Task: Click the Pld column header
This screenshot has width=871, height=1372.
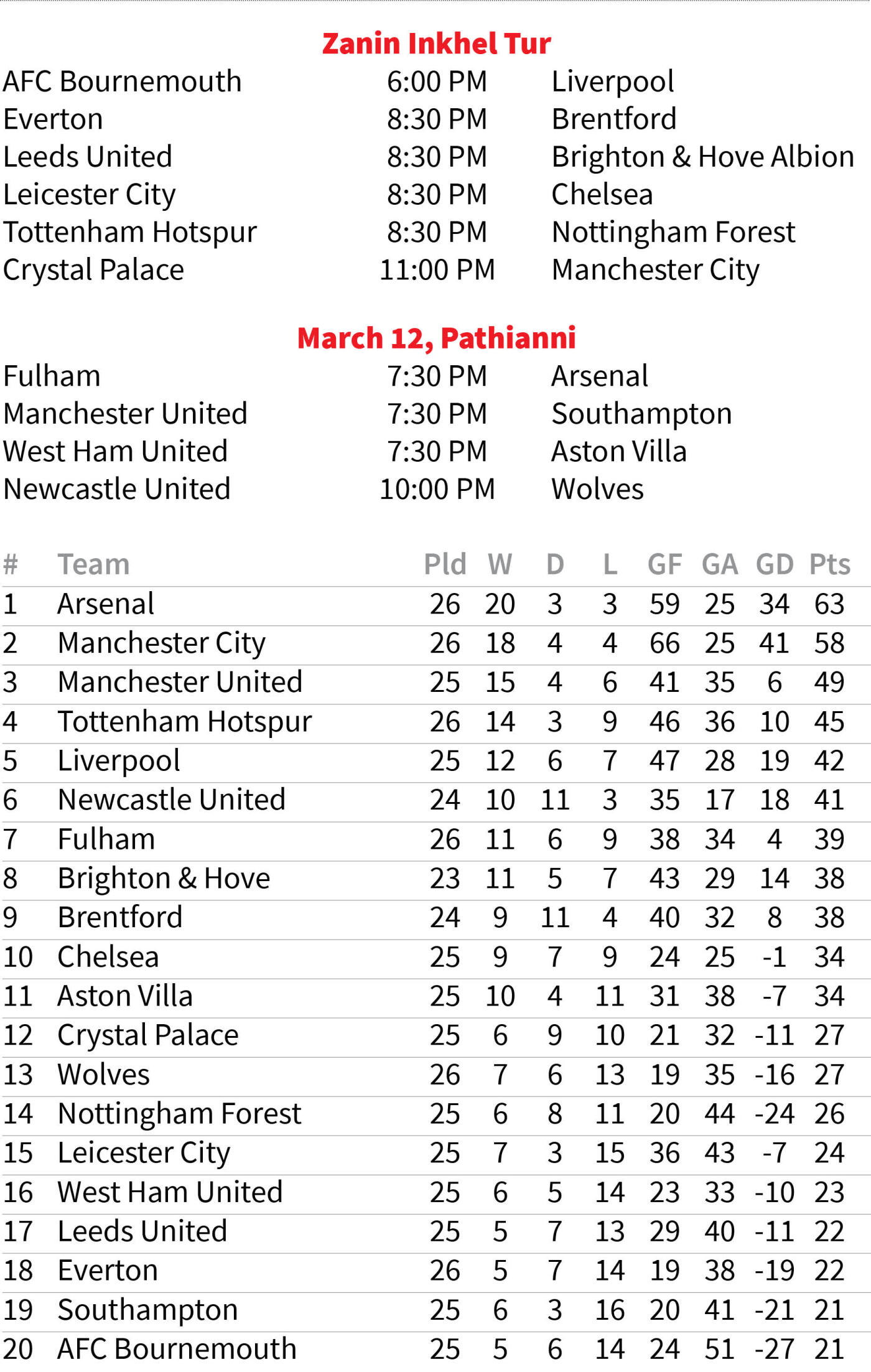Action: click(x=445, y=564)
